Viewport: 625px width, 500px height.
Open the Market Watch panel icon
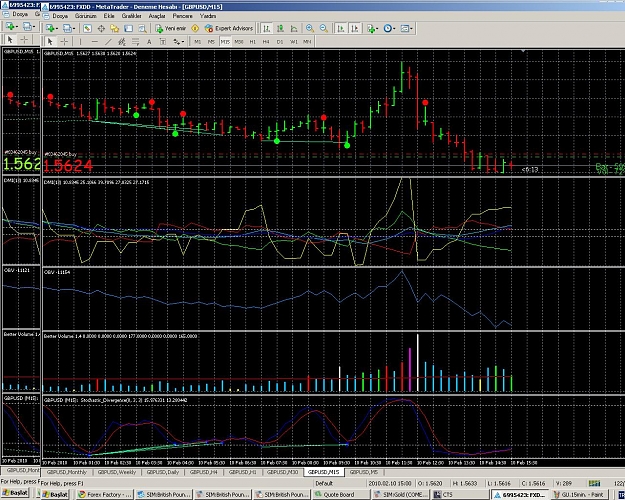click(x=87, y=28)
